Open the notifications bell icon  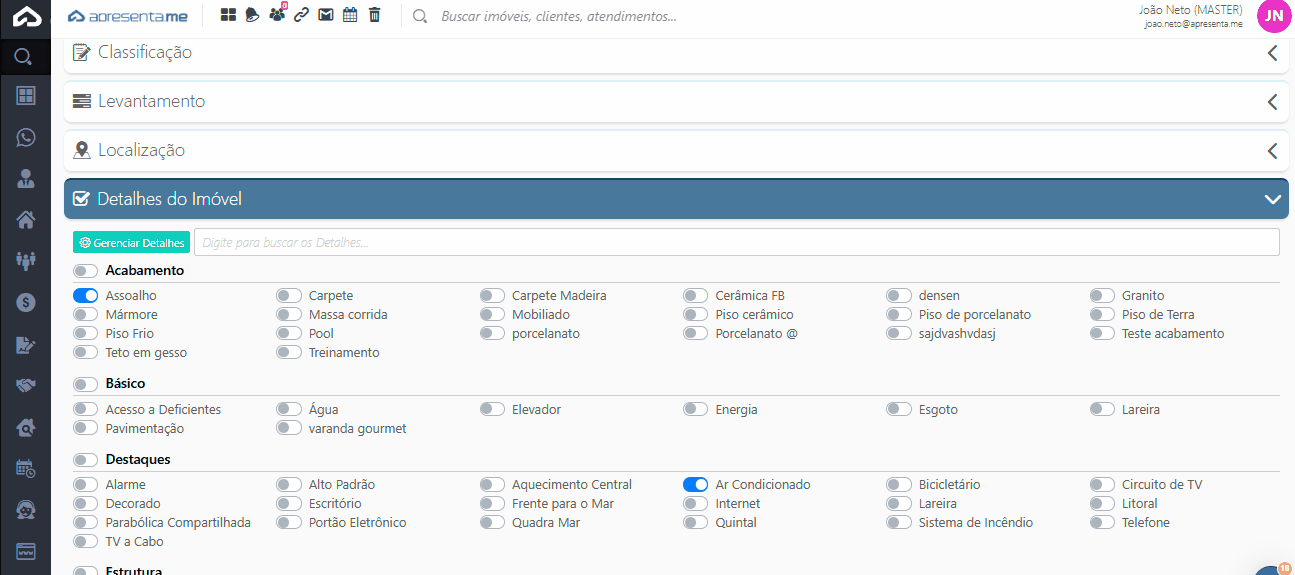(x=252, y=15)
